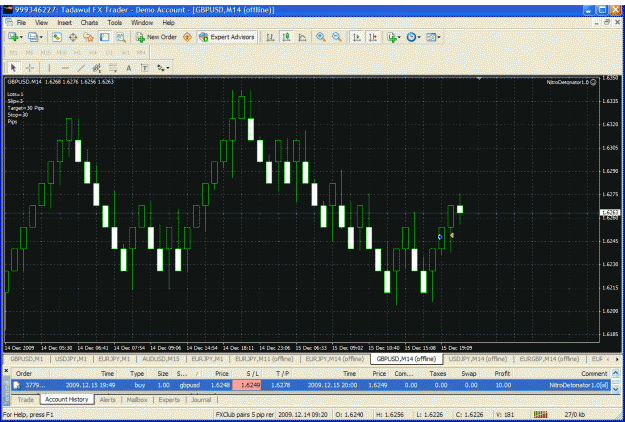Open the Profiles toolbar icon
Image resolution: width=625 pixels, height=422 pixels.
coord(33,37)
